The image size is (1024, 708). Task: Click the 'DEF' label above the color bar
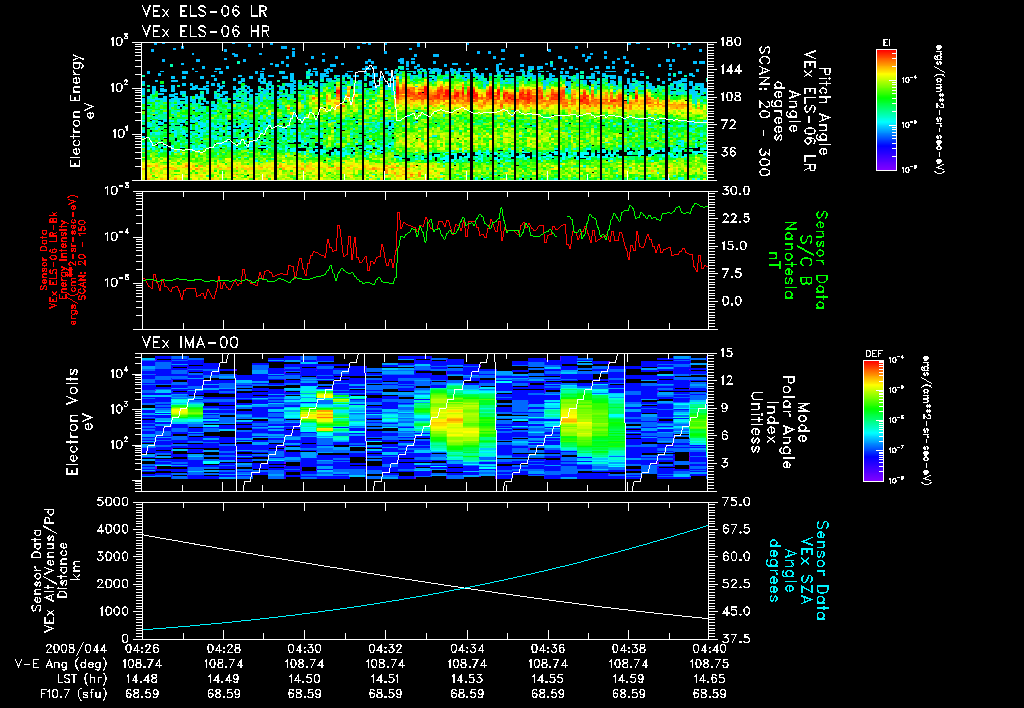coord(873,353)
